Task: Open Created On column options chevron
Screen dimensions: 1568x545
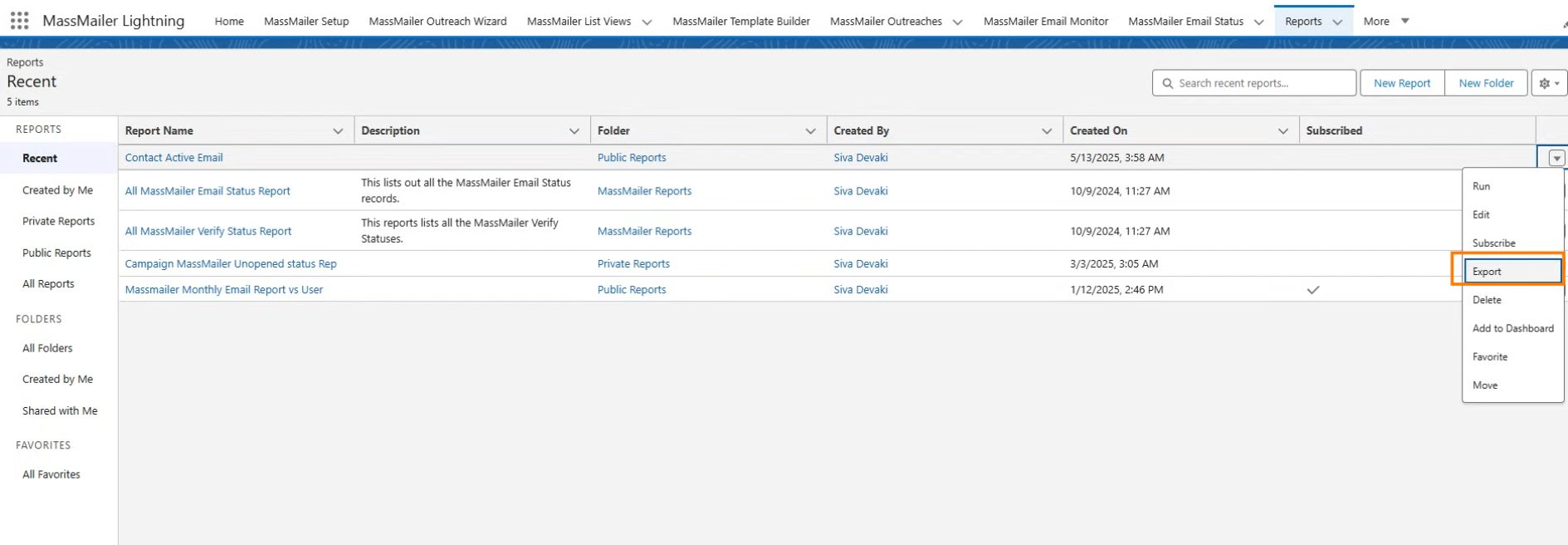Action: 1282,131
